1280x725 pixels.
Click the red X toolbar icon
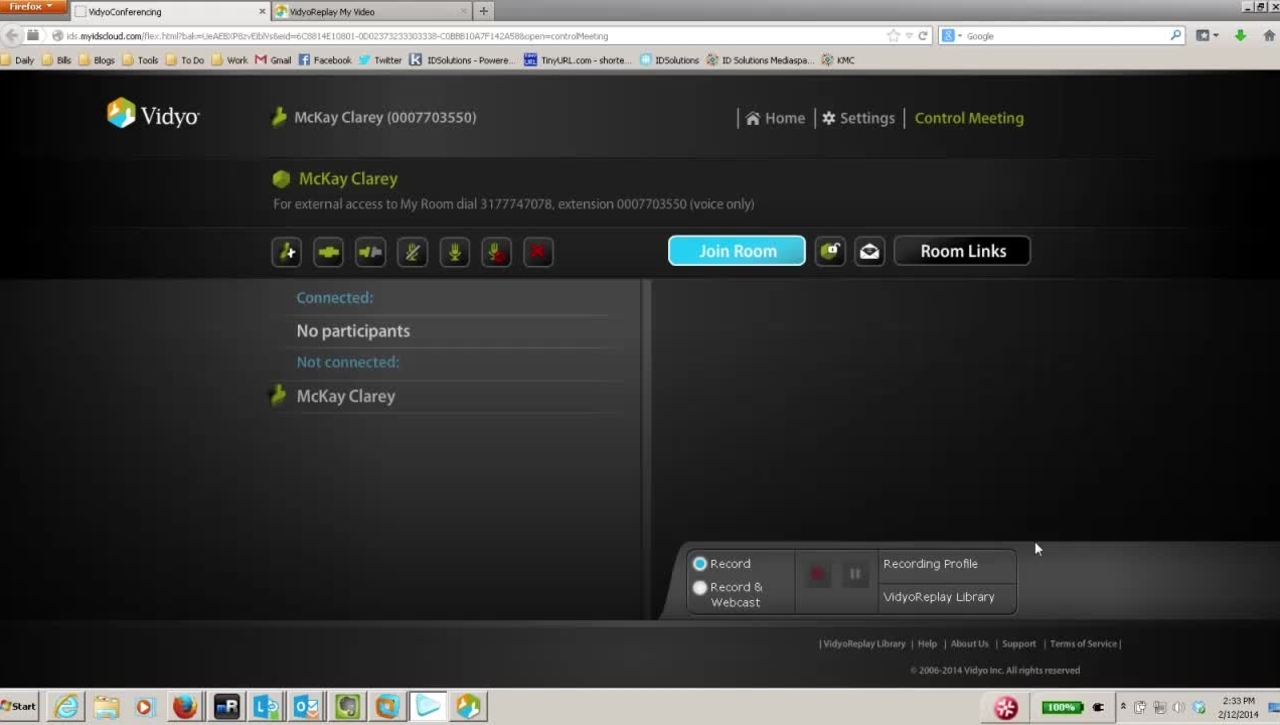point(538,252)
